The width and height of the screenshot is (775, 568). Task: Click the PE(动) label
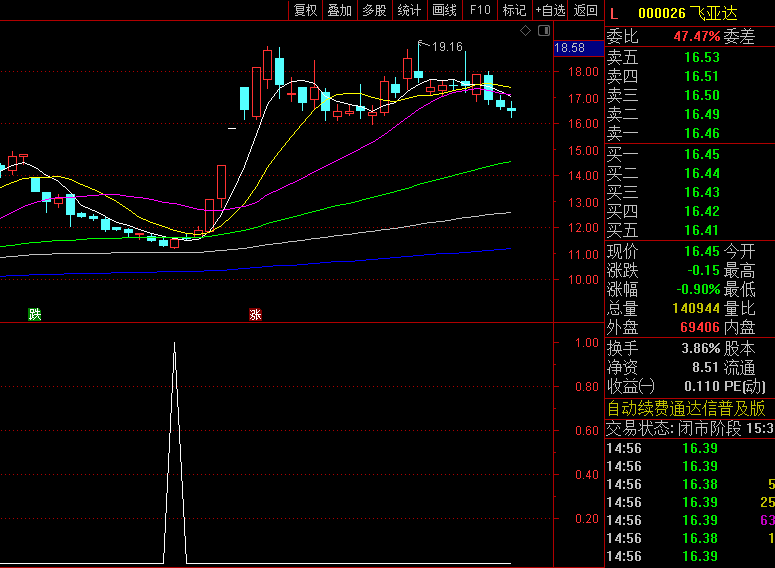pos(744,386)
